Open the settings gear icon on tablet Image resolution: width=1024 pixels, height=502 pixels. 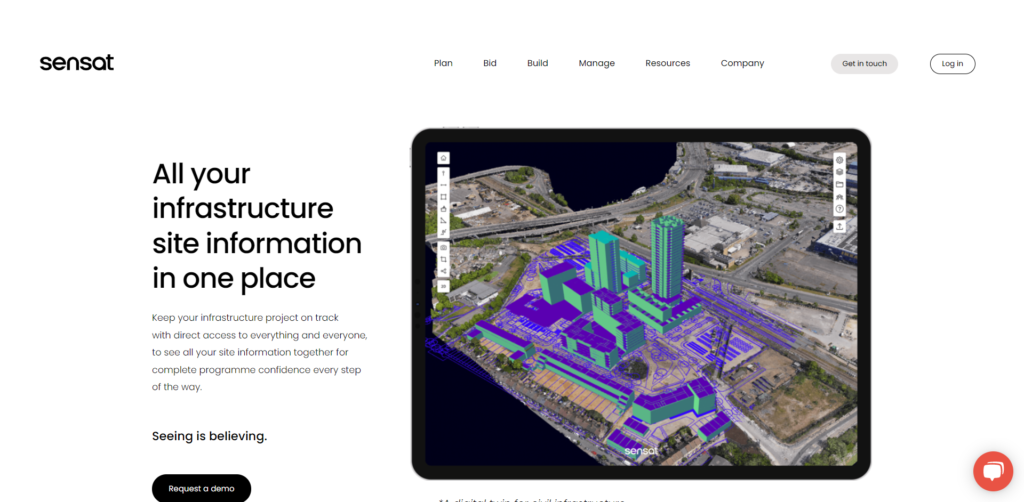[840, 160]
